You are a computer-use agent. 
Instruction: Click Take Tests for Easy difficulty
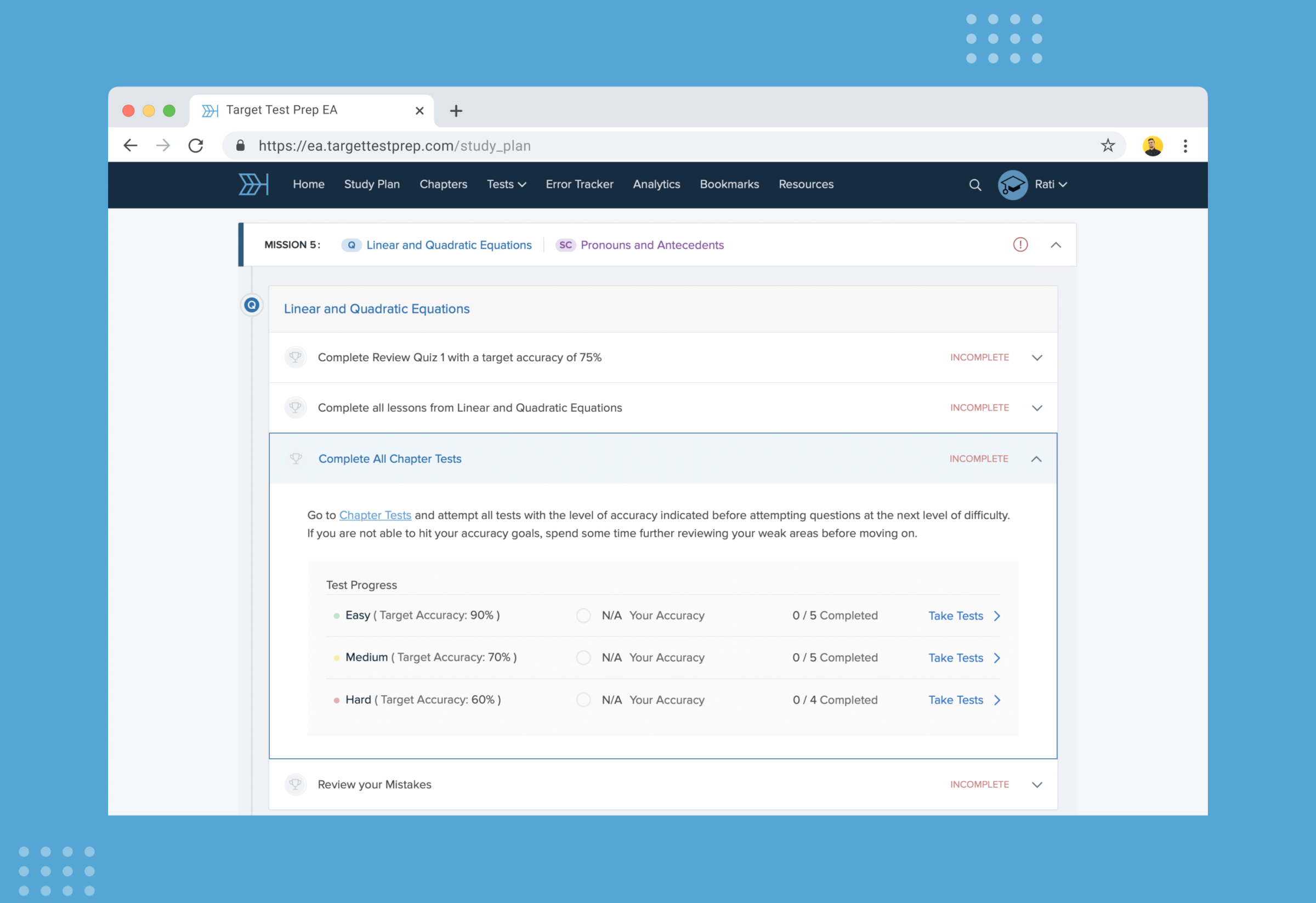956,615
